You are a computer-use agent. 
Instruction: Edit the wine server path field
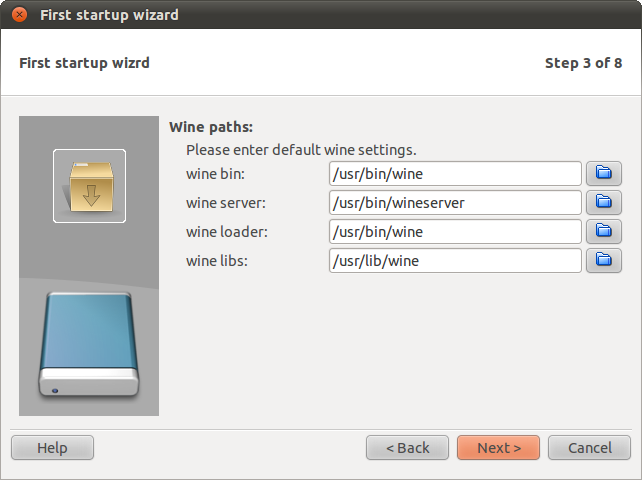pyautogui.click(x=455, y=203)
